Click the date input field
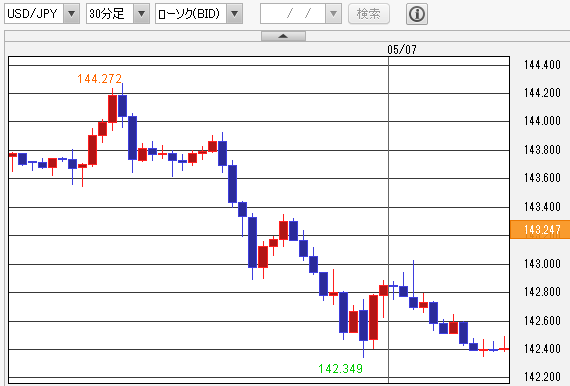 click(293, 14)
